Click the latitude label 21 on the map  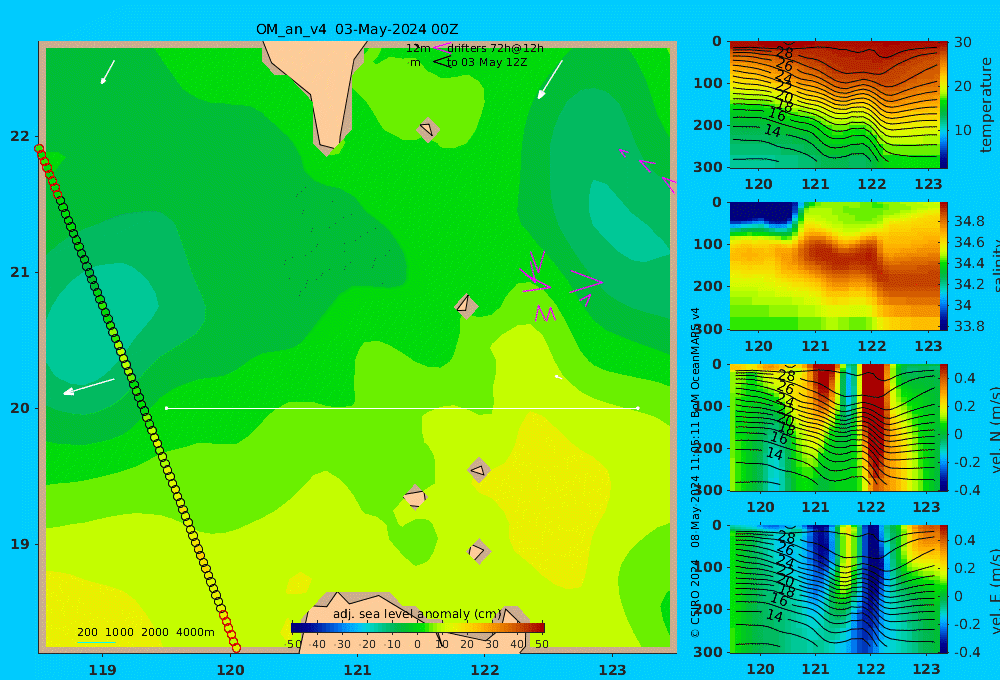point(20,272)
